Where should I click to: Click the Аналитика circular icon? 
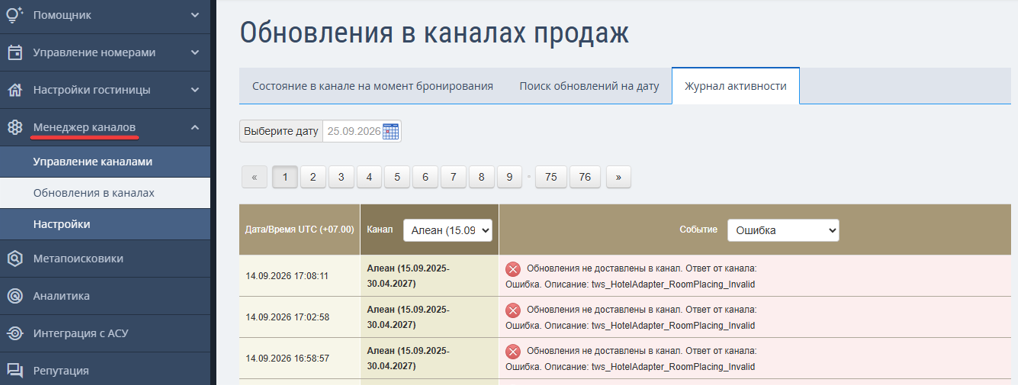[x=14, y=296]
